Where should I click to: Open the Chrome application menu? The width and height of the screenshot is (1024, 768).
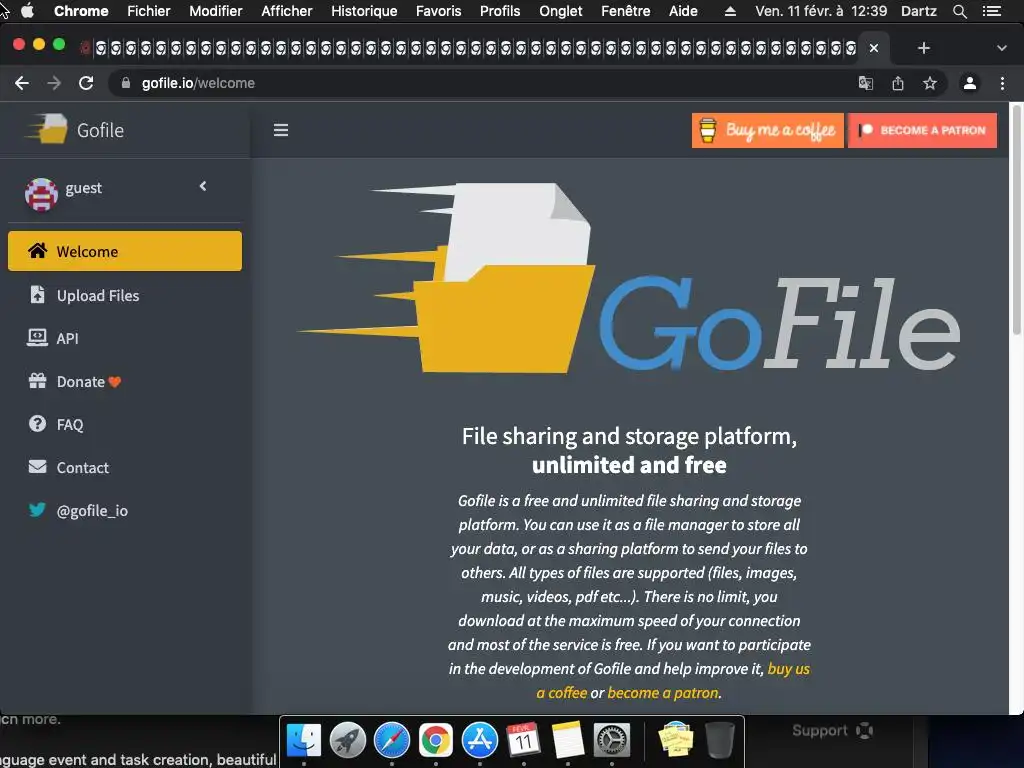81,11
